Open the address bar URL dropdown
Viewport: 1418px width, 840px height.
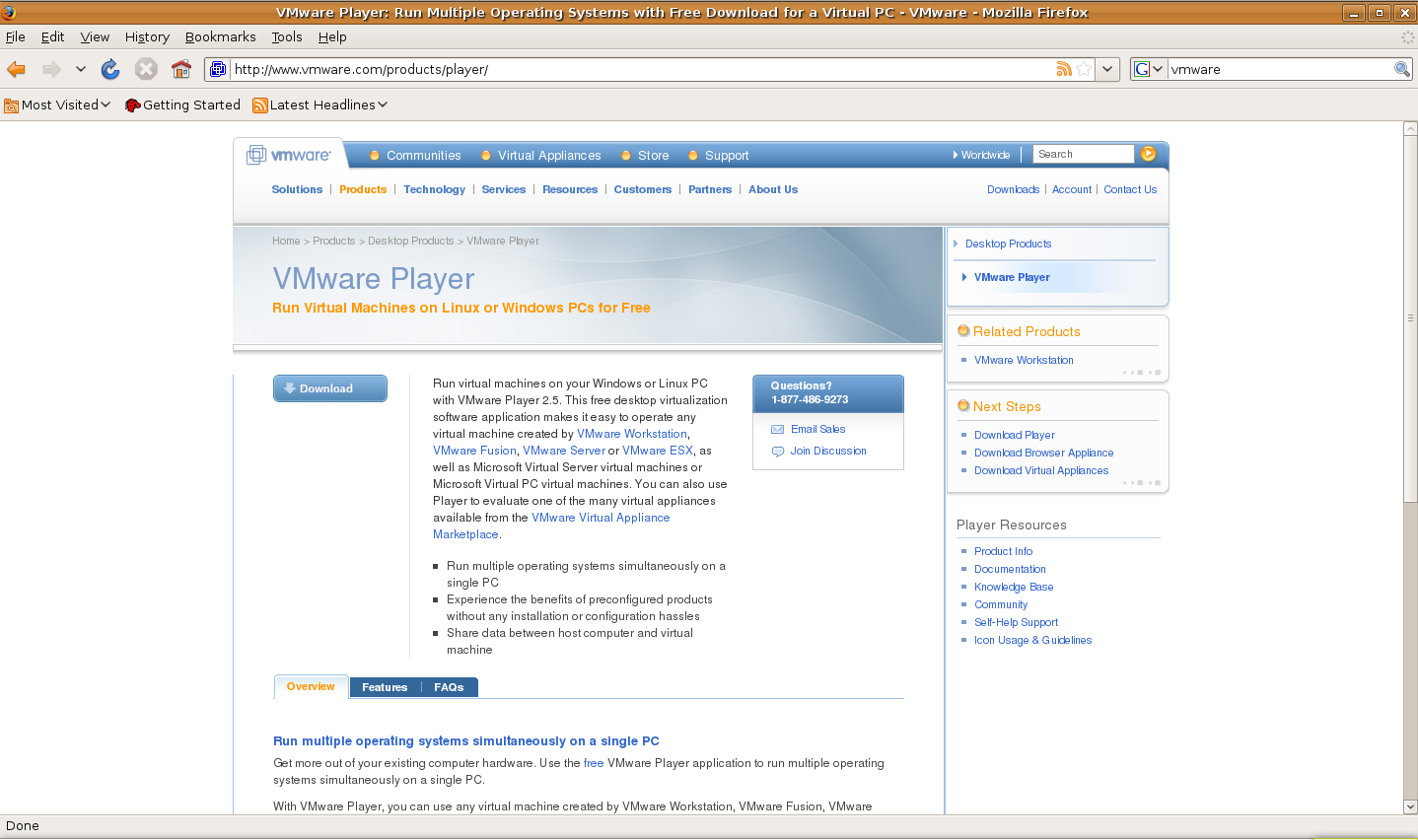(x=1108, y=69)
